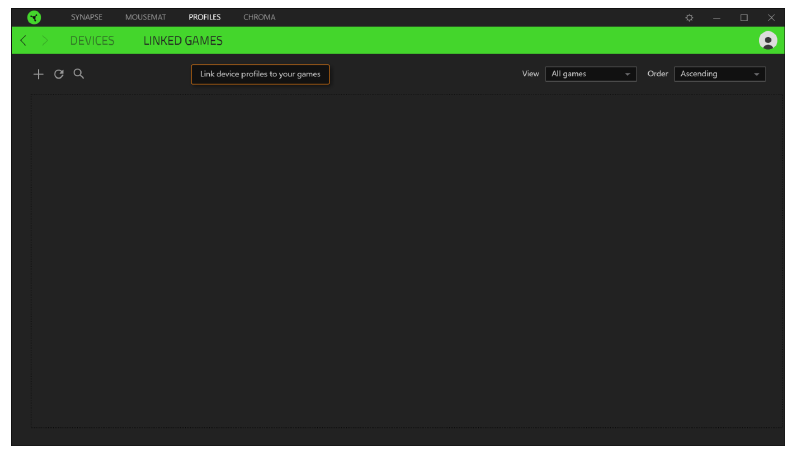Open the user account avatar
The height and width of the screenshot is (452, 798).
768,40
